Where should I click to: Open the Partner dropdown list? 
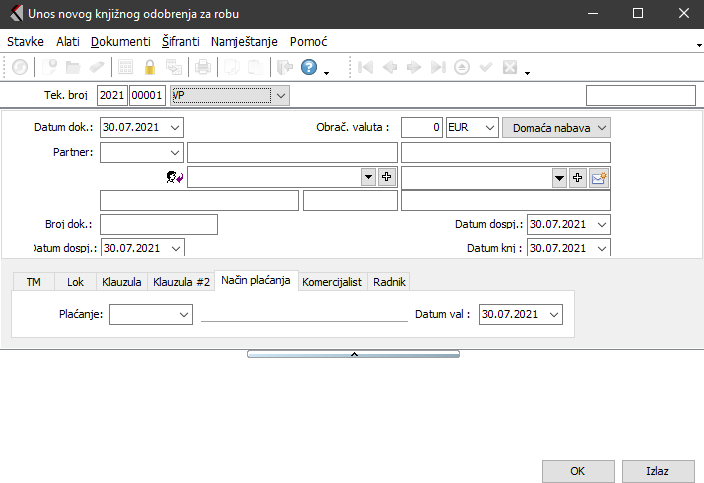pyautogui.click(x=176, y=152)
